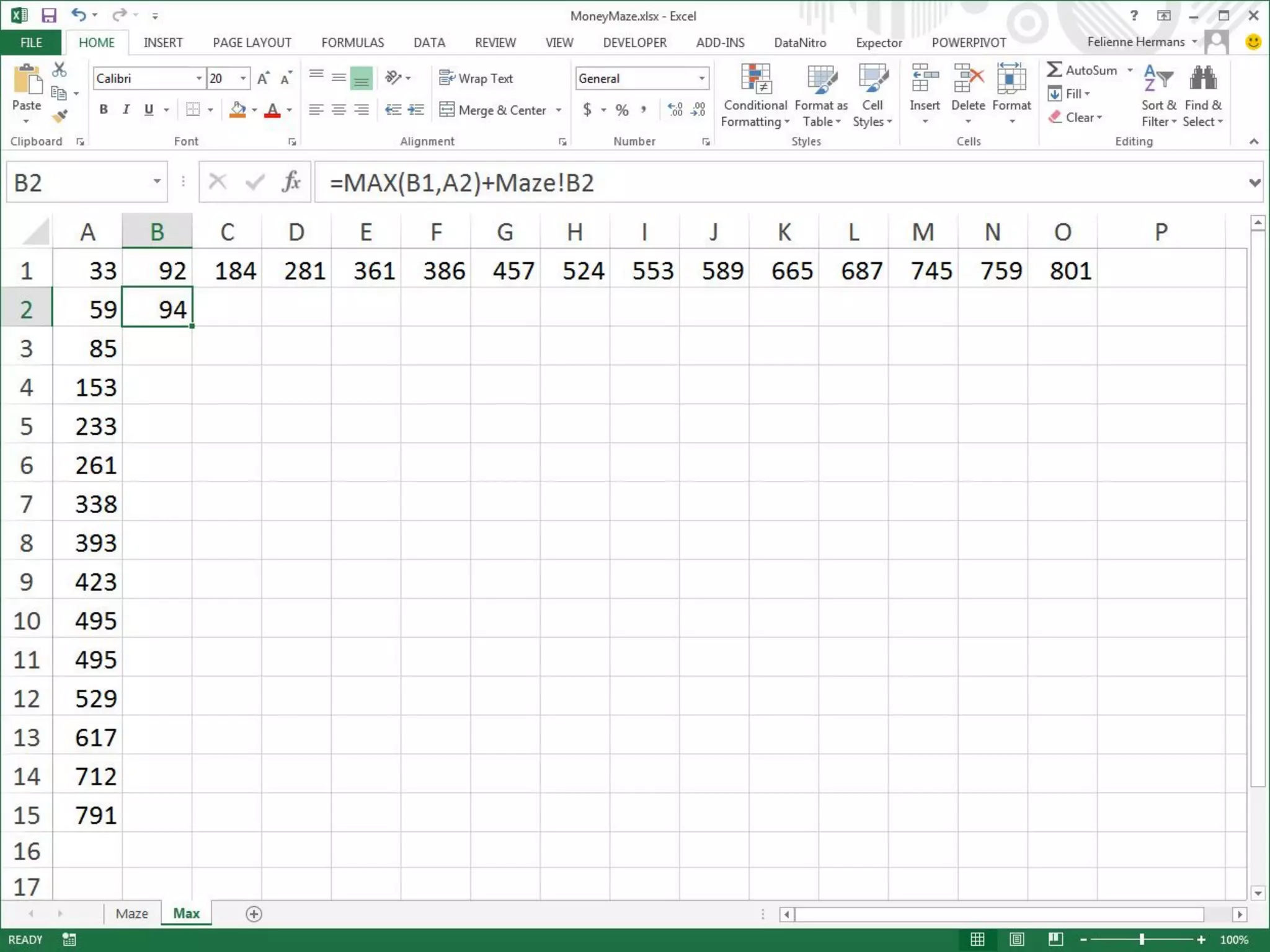Add a new sheet with plus icon
Screen dimensions: 1270x952
(254, 914)
